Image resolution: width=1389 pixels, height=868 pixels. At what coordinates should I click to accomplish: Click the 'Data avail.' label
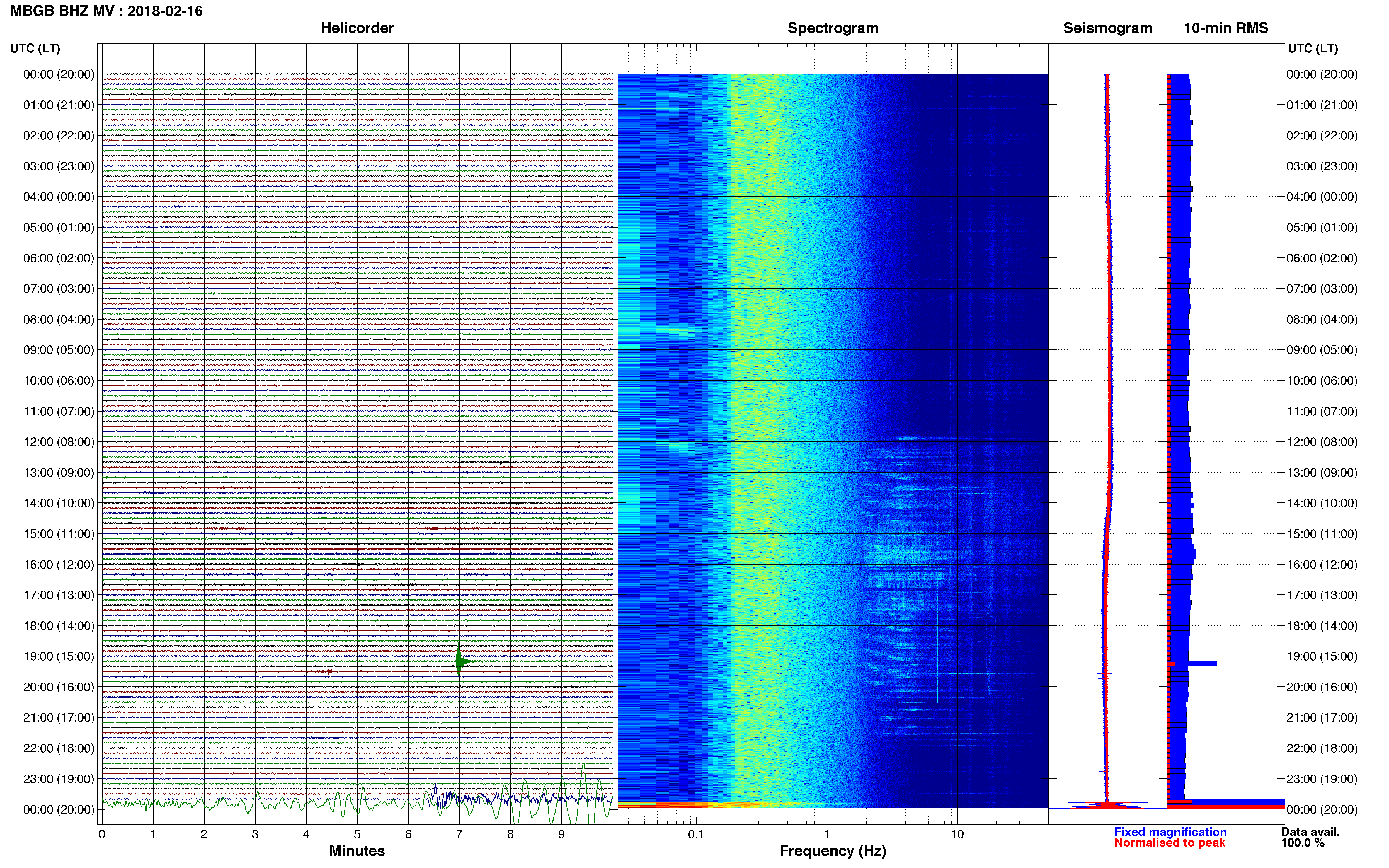pyautogui.click(x=1310, y=832)
